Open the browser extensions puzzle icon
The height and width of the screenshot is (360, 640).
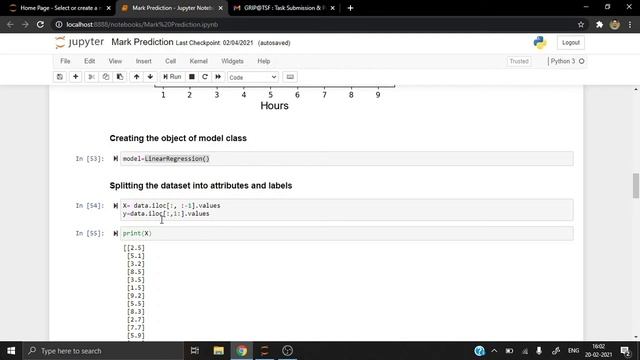599,24
